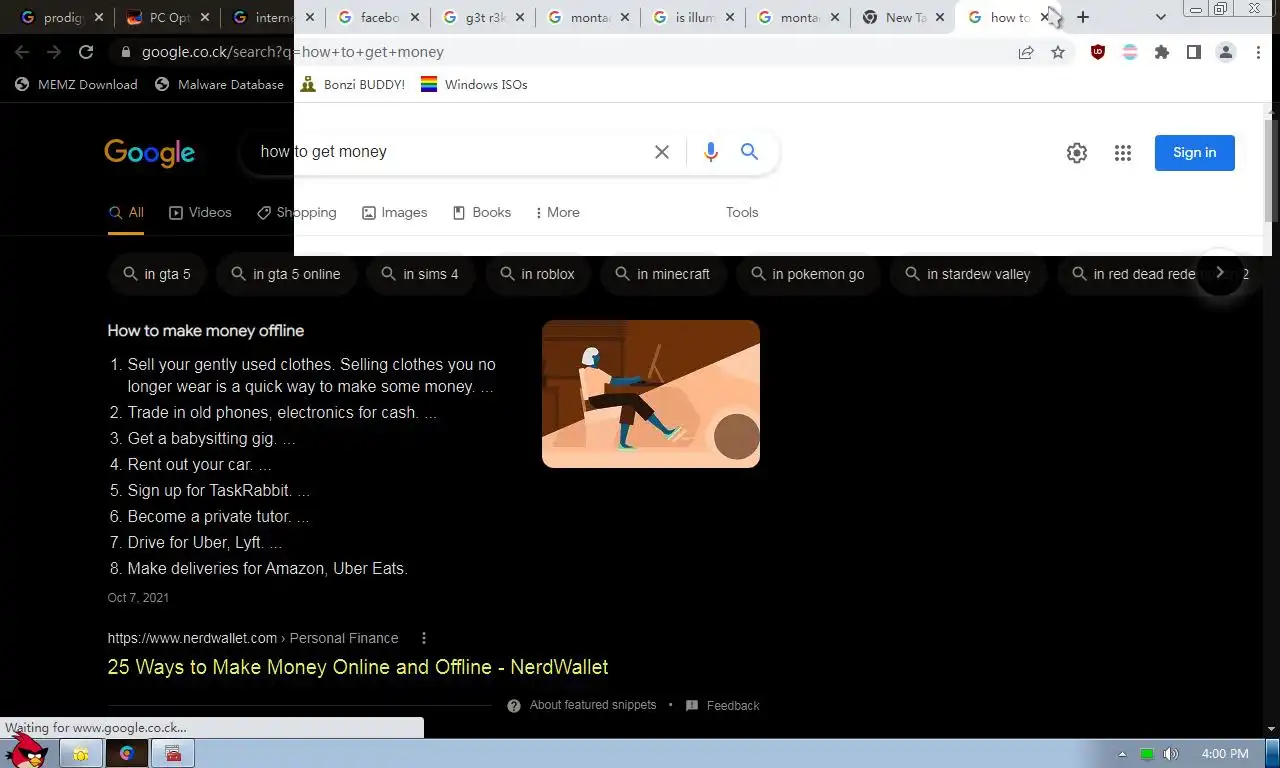The width and height of the screenshot is (1280, 768).
Task: Click the search query input field
Action: click(x=450, y=152)
